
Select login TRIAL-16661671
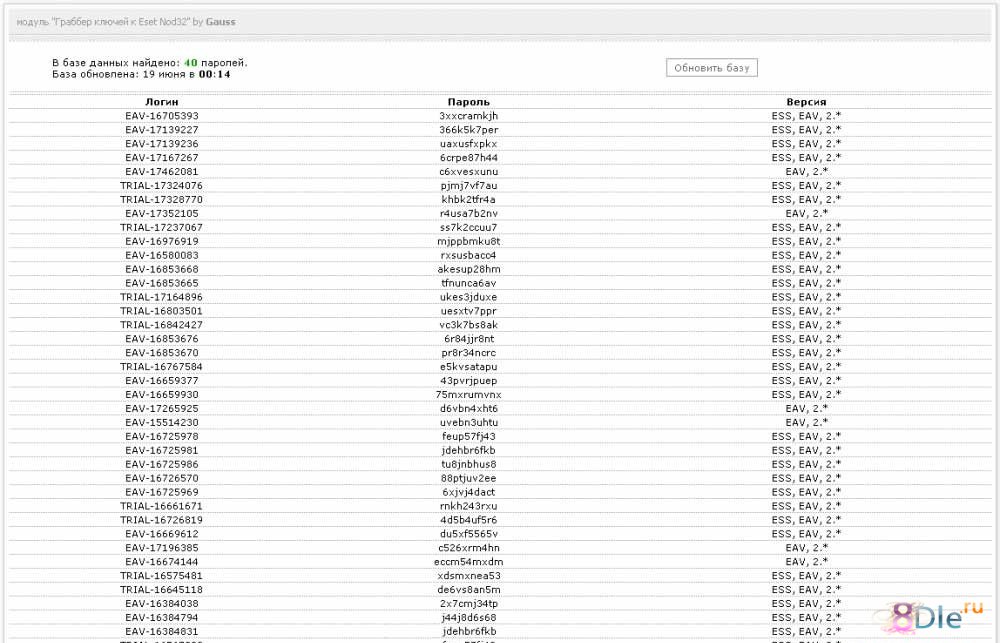(x=161, y=506)
